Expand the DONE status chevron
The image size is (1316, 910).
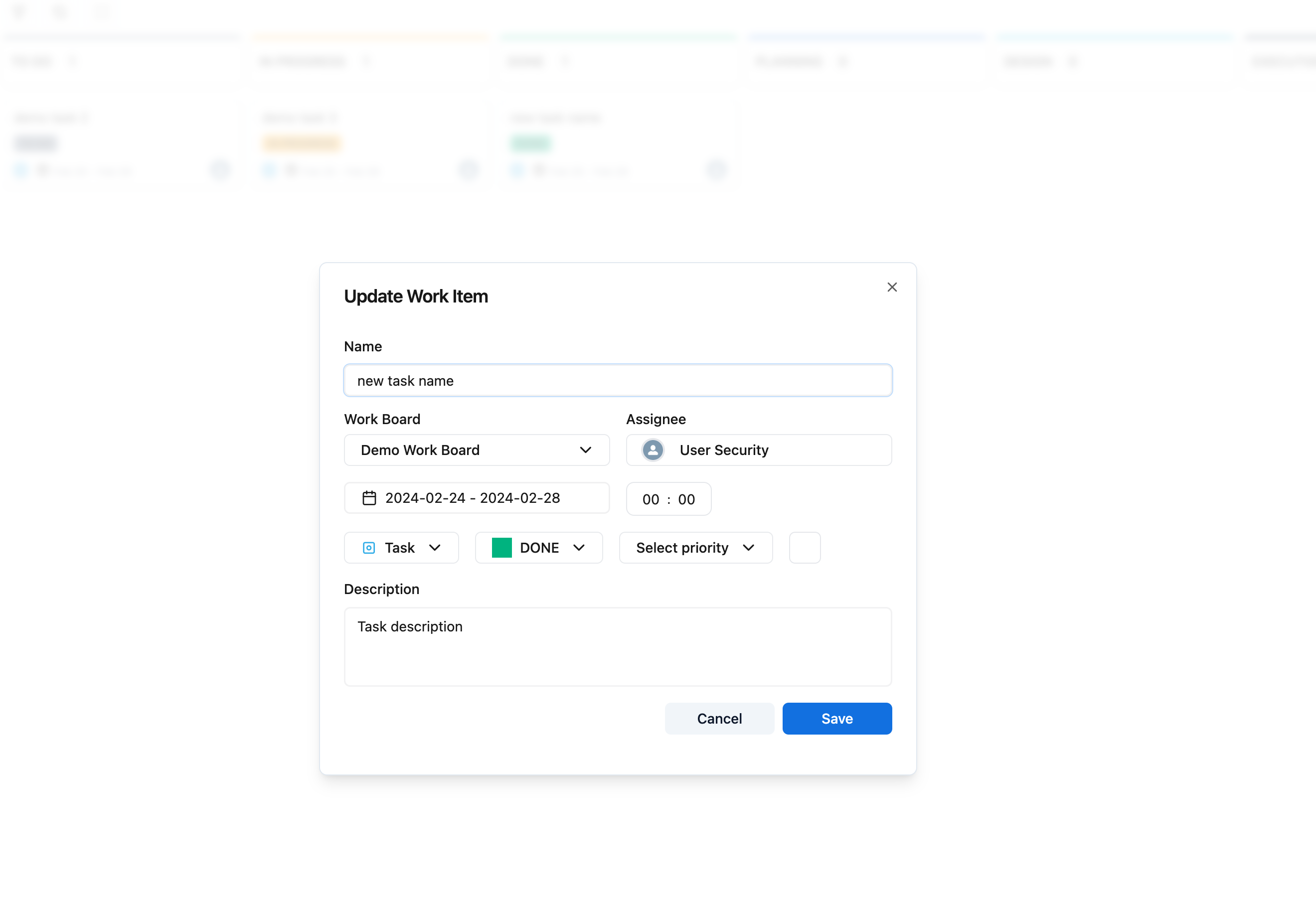point(579,547)
